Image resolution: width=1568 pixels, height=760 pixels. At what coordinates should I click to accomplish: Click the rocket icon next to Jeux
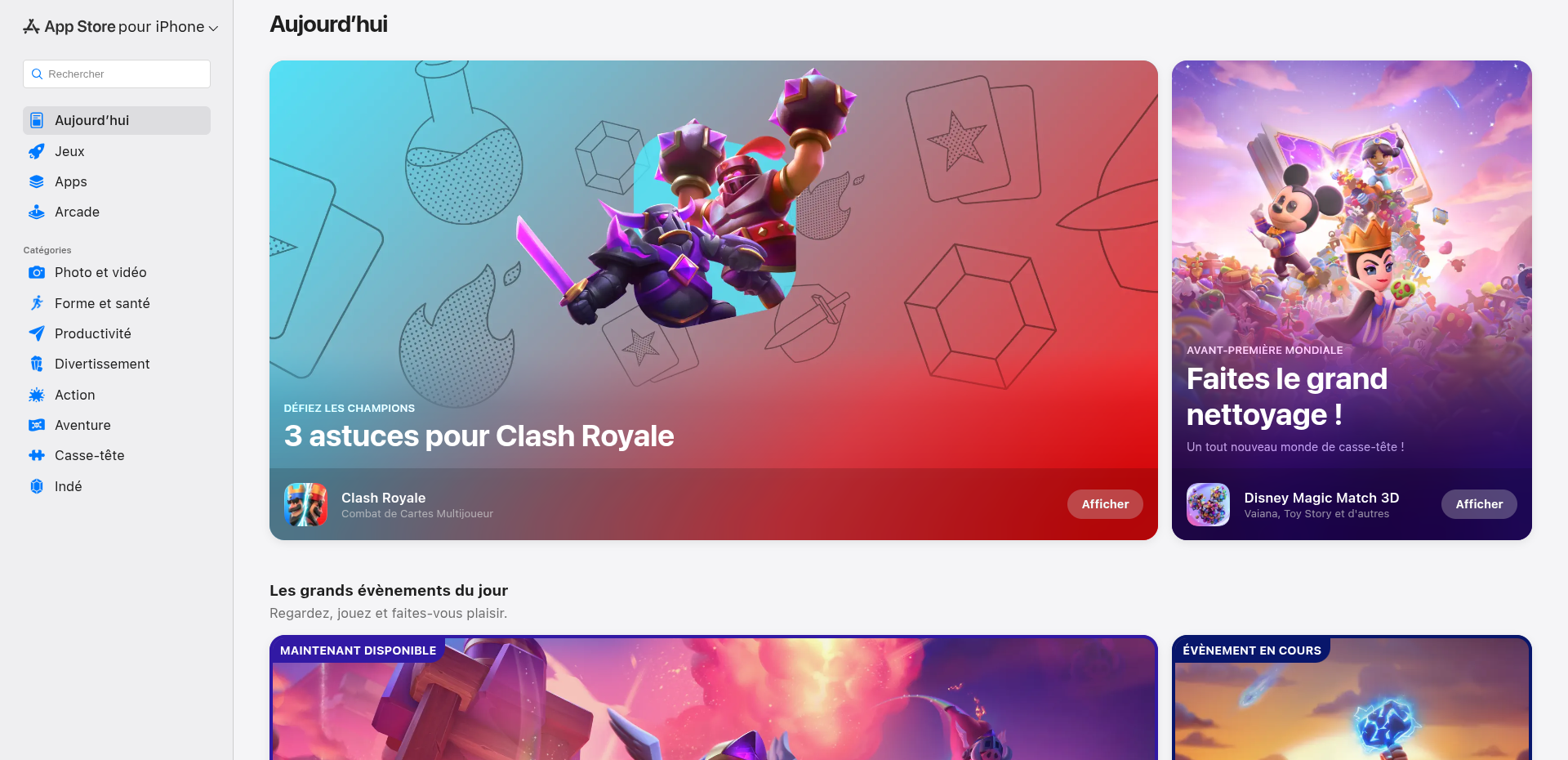click(x=37, y=151)
